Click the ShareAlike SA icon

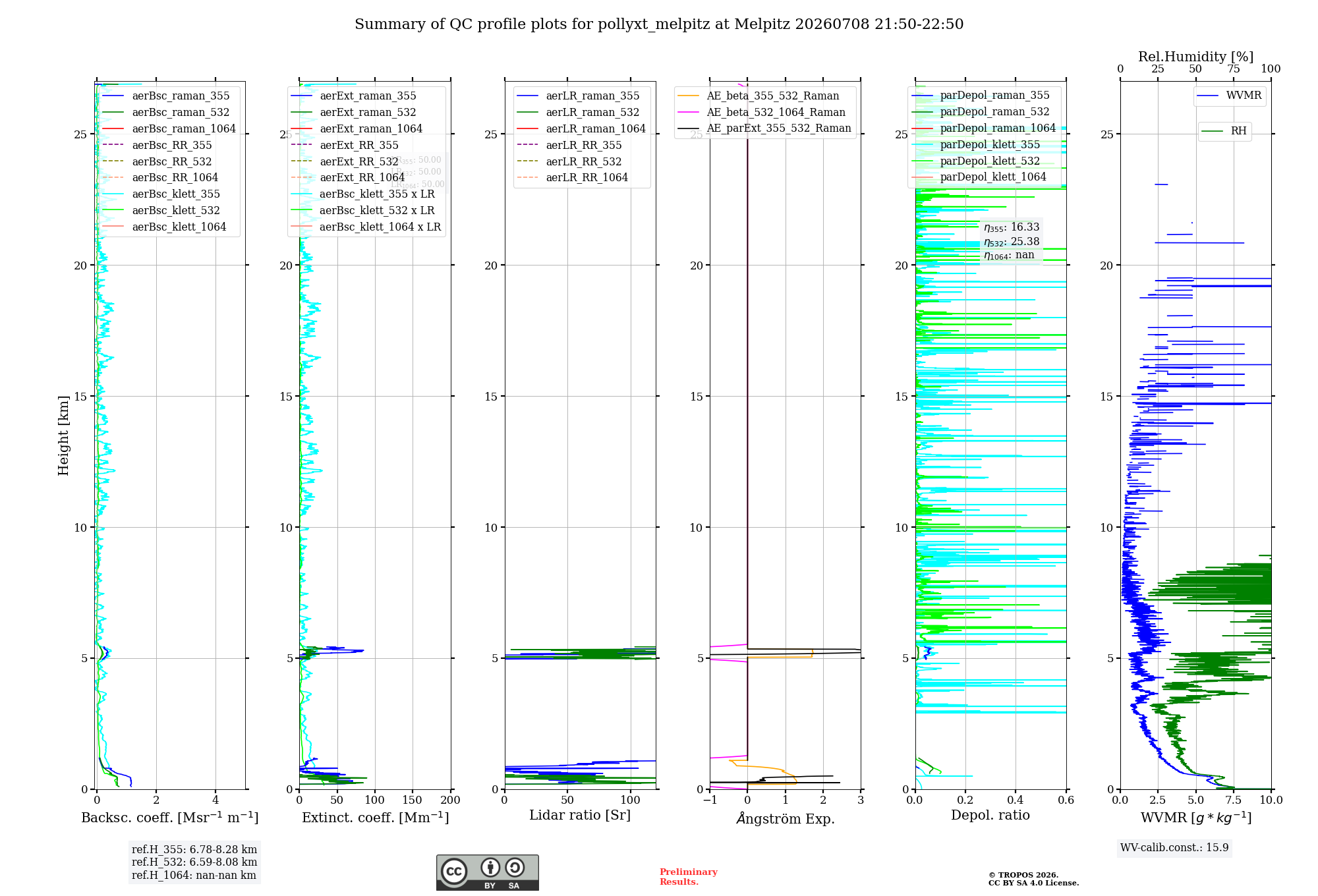515,868
